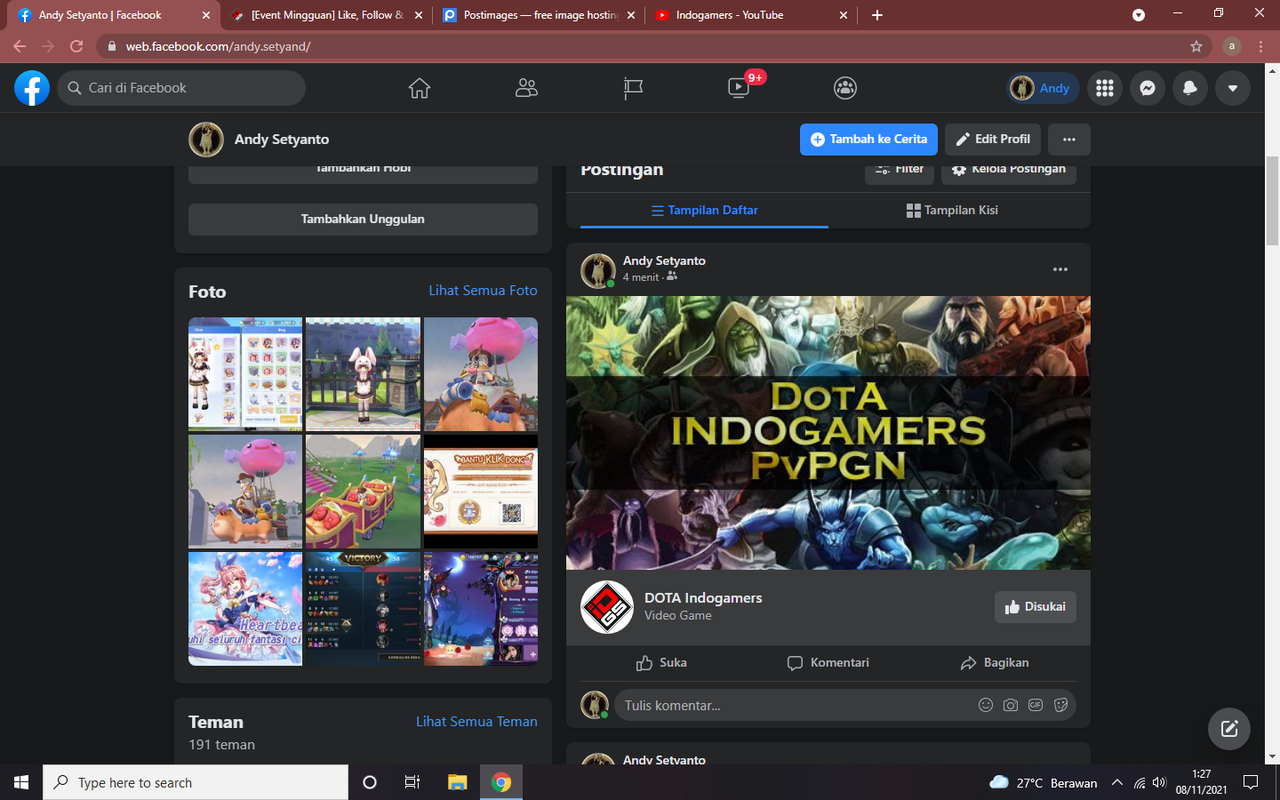This screenshot has height=800, width=1280.
Task: Open options on the DOTA Indogamers post
Action: pos(1059,269)
